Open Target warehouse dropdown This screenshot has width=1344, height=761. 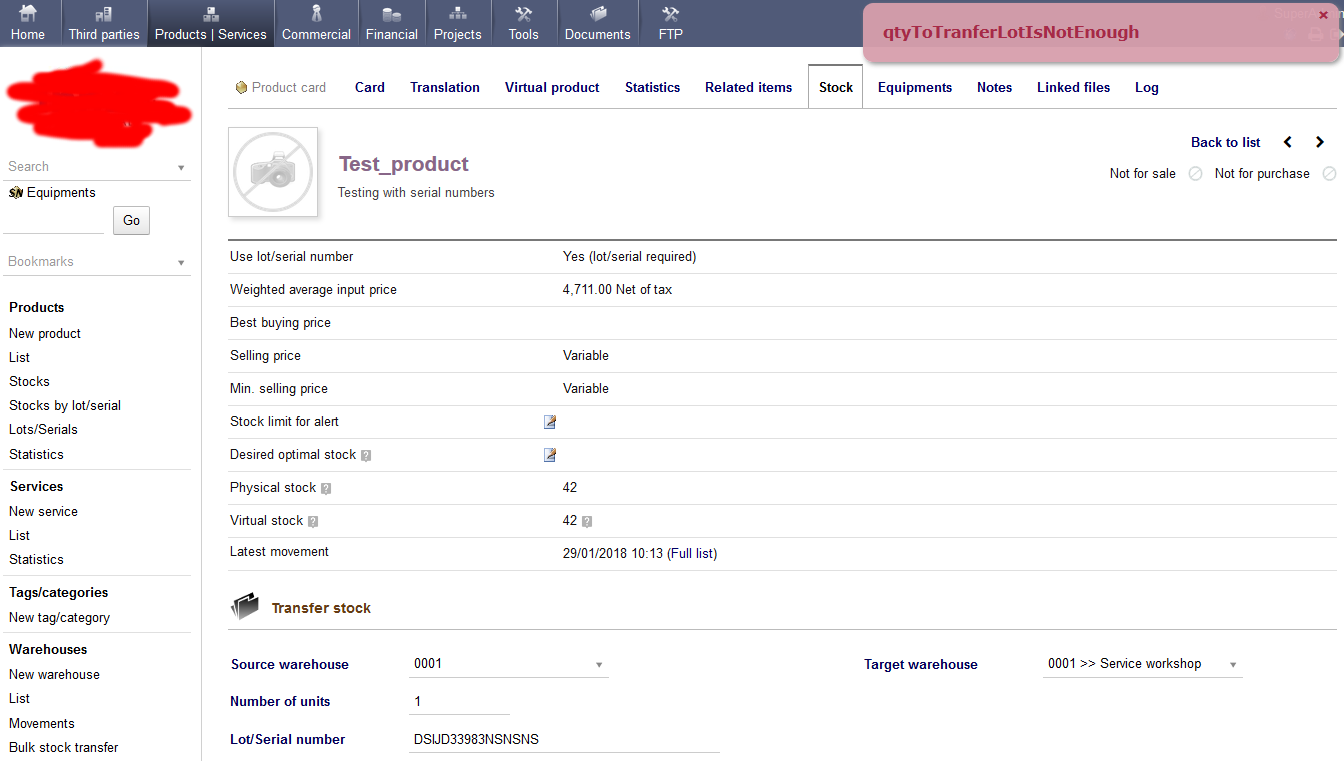point(1143,664)
